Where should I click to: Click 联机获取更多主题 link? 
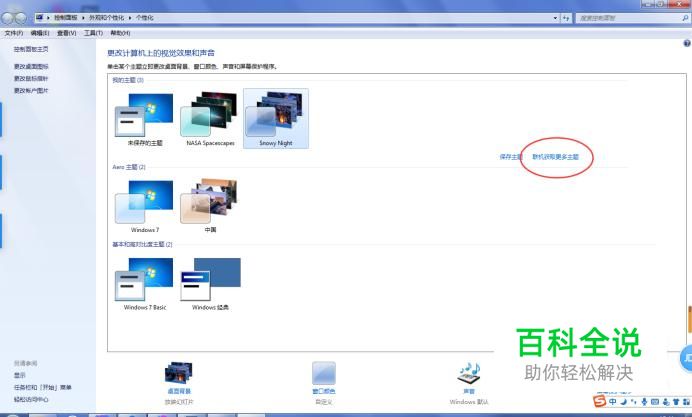pos(555,157)
